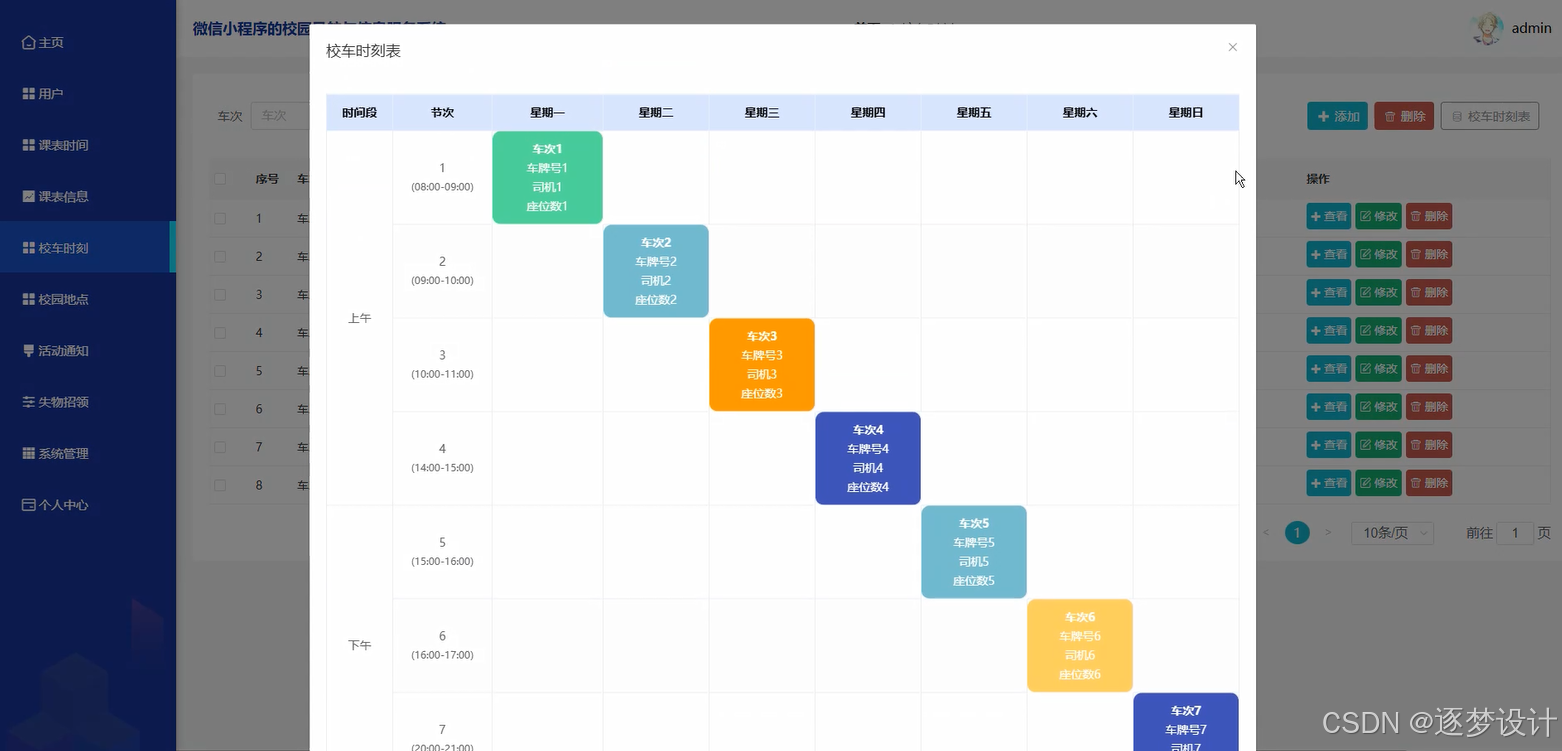Click 修改 in the third table row
This screenshot has height=751, width=1562.
pyautogui.click(x=1378, y=292)
